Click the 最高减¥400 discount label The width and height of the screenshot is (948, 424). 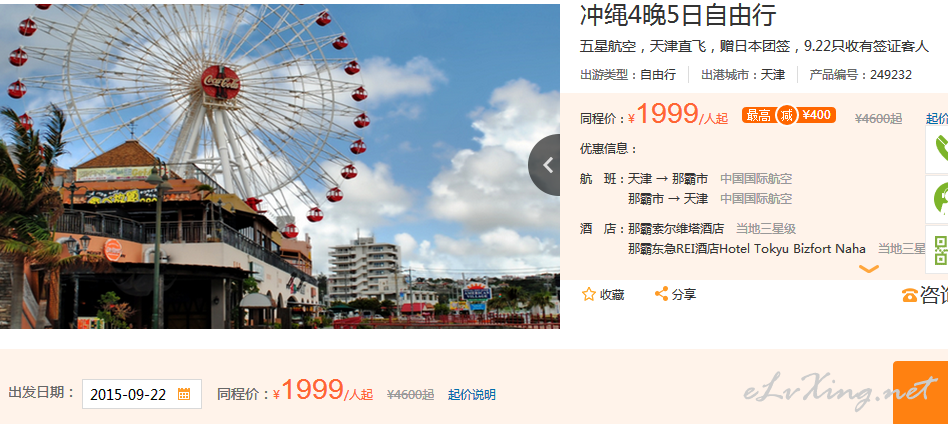(789, 115)
